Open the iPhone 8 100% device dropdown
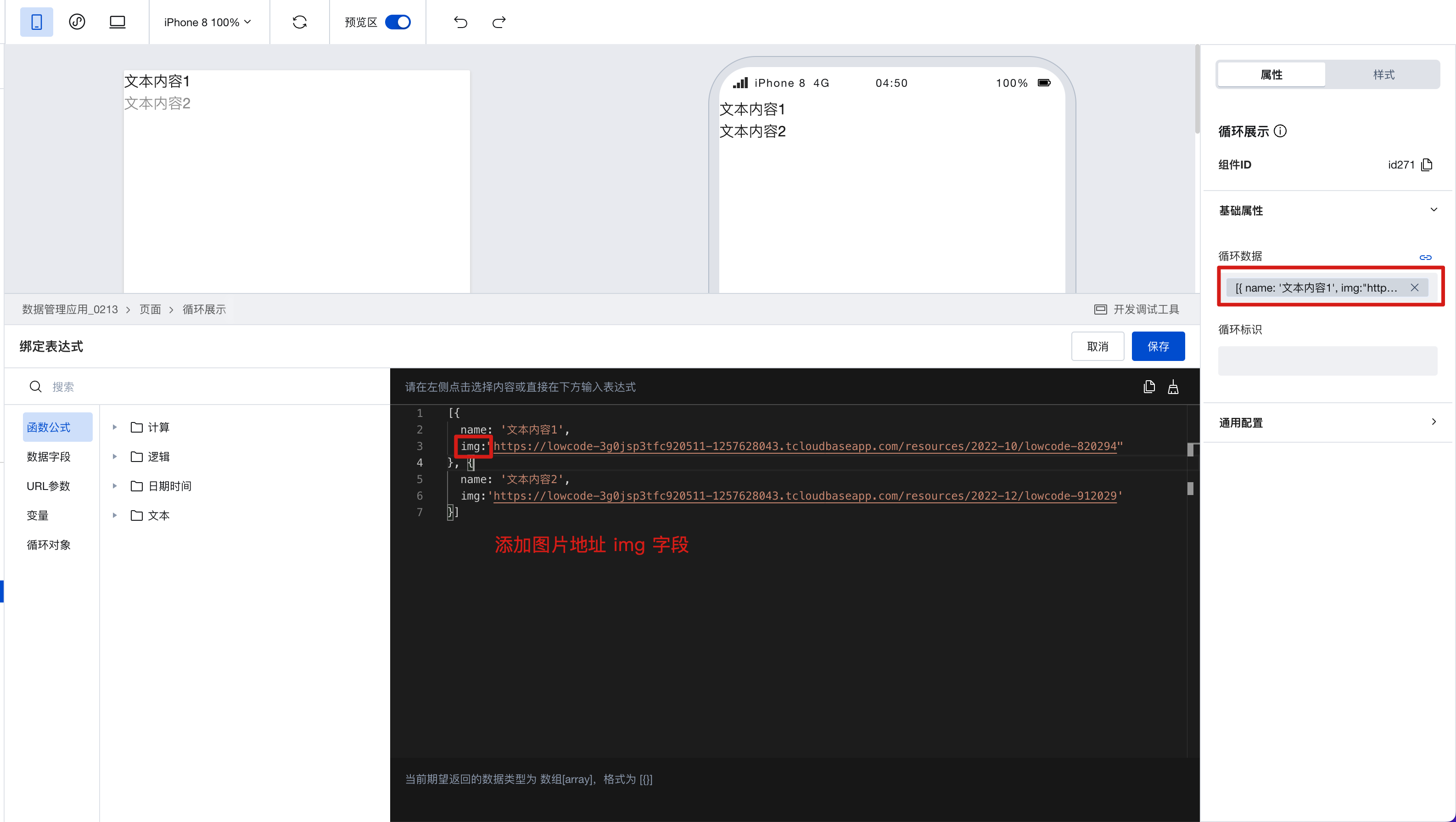 (x=207, y=22)
